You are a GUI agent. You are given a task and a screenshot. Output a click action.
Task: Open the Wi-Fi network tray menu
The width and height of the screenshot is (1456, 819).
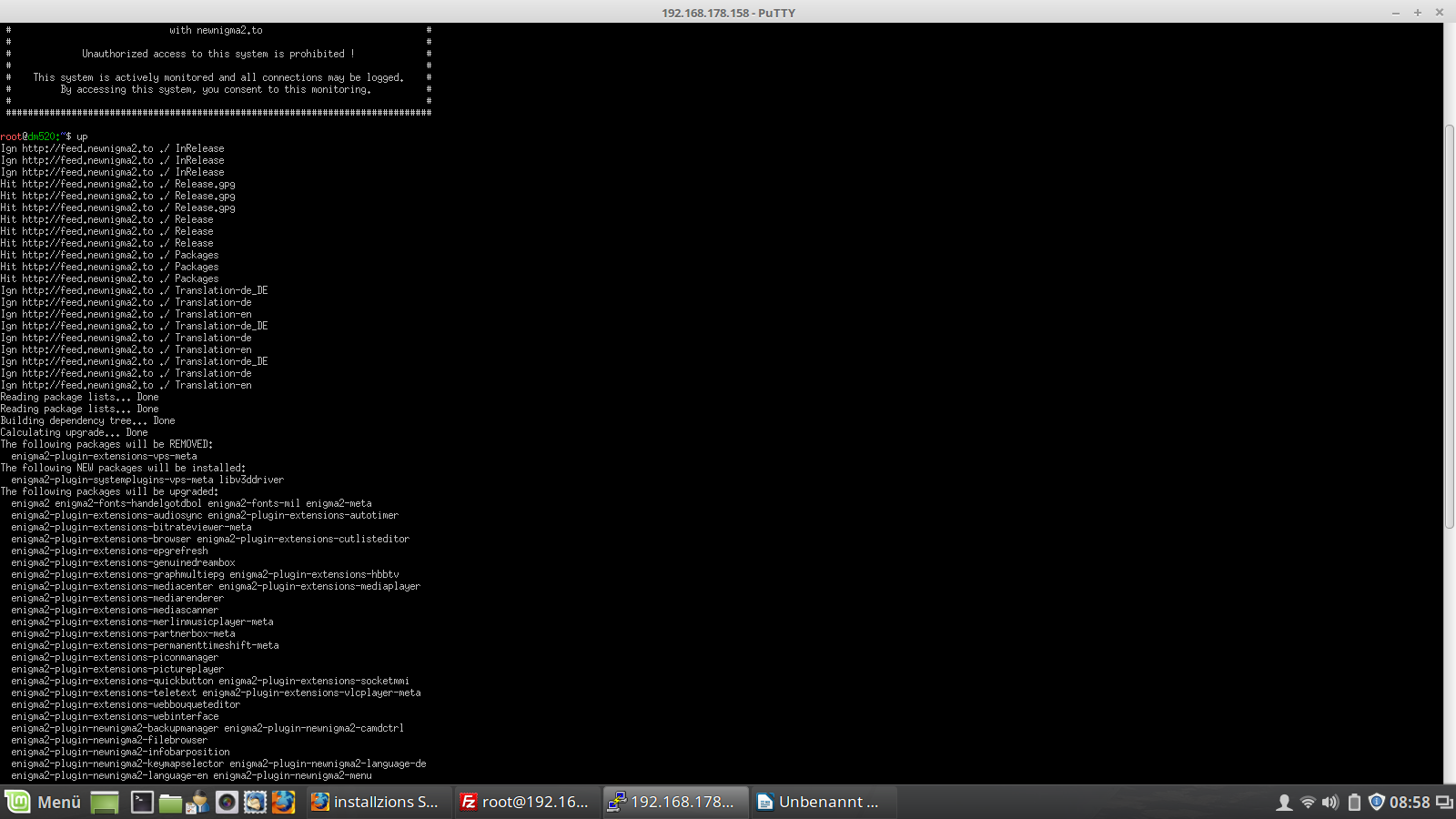click(1308, 802)
